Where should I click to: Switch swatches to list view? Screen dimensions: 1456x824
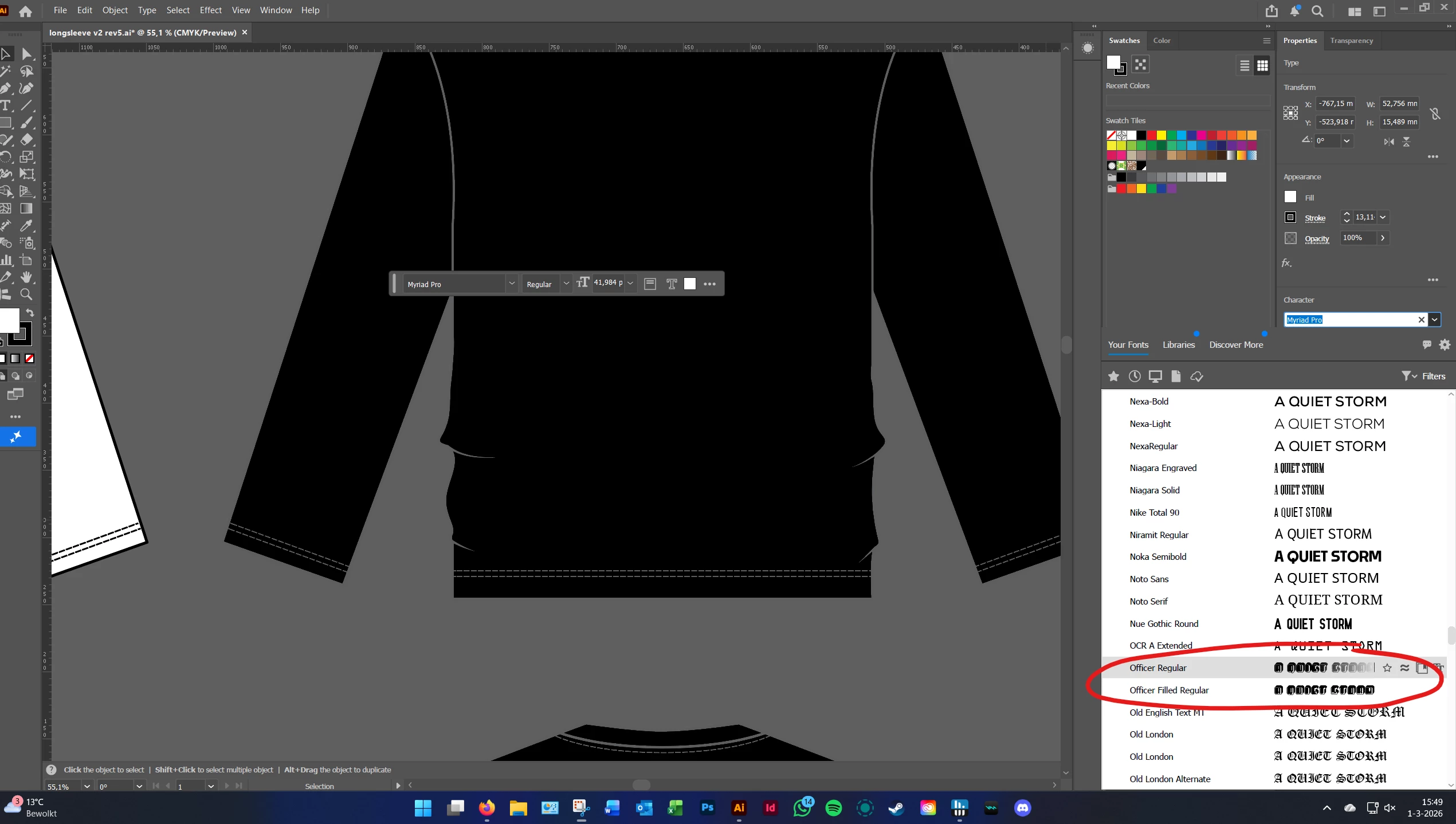[1244, 66]
